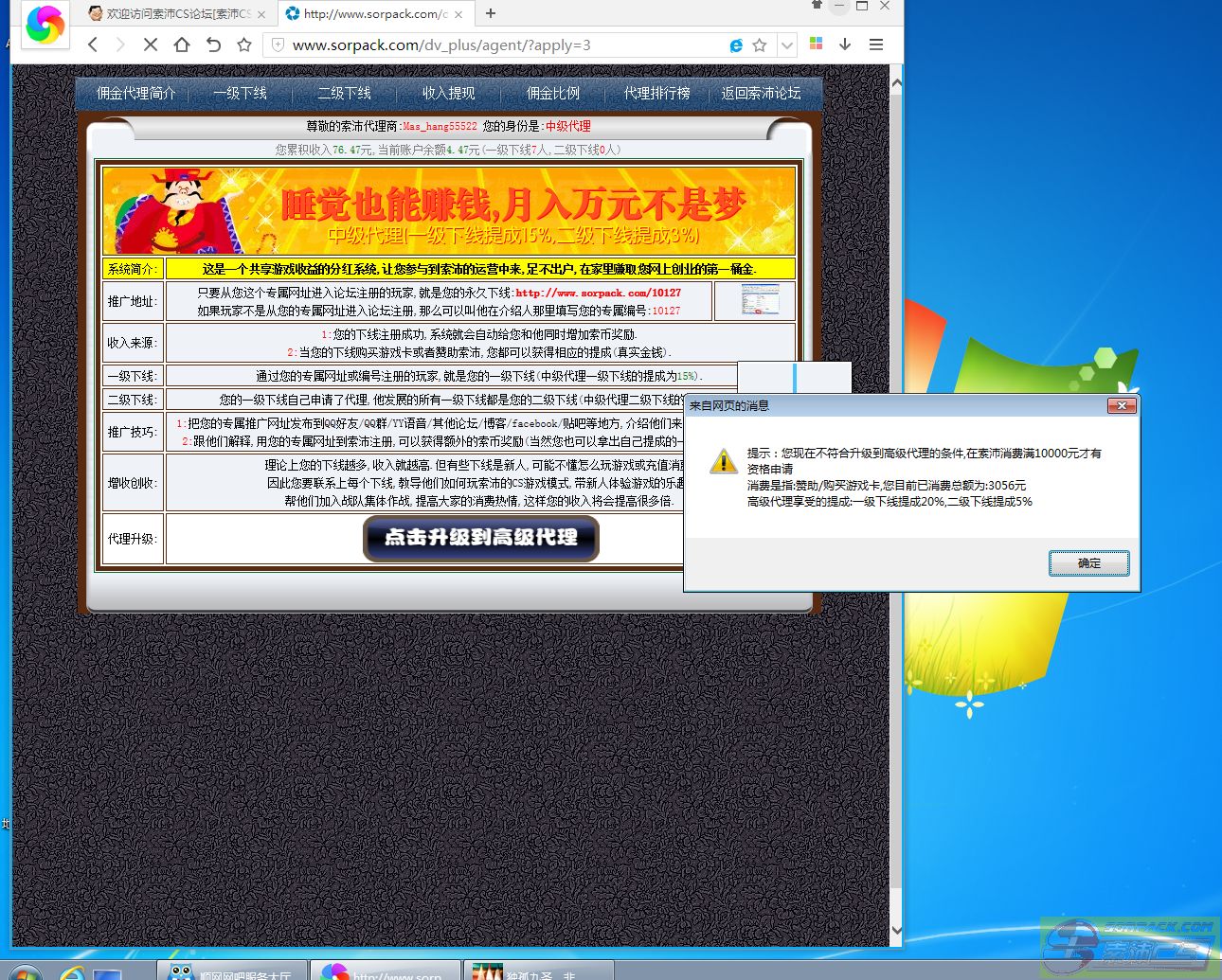1222x980 pixels.
Task: Click the skin shirt icon in title bar
Action: (816, 5)
